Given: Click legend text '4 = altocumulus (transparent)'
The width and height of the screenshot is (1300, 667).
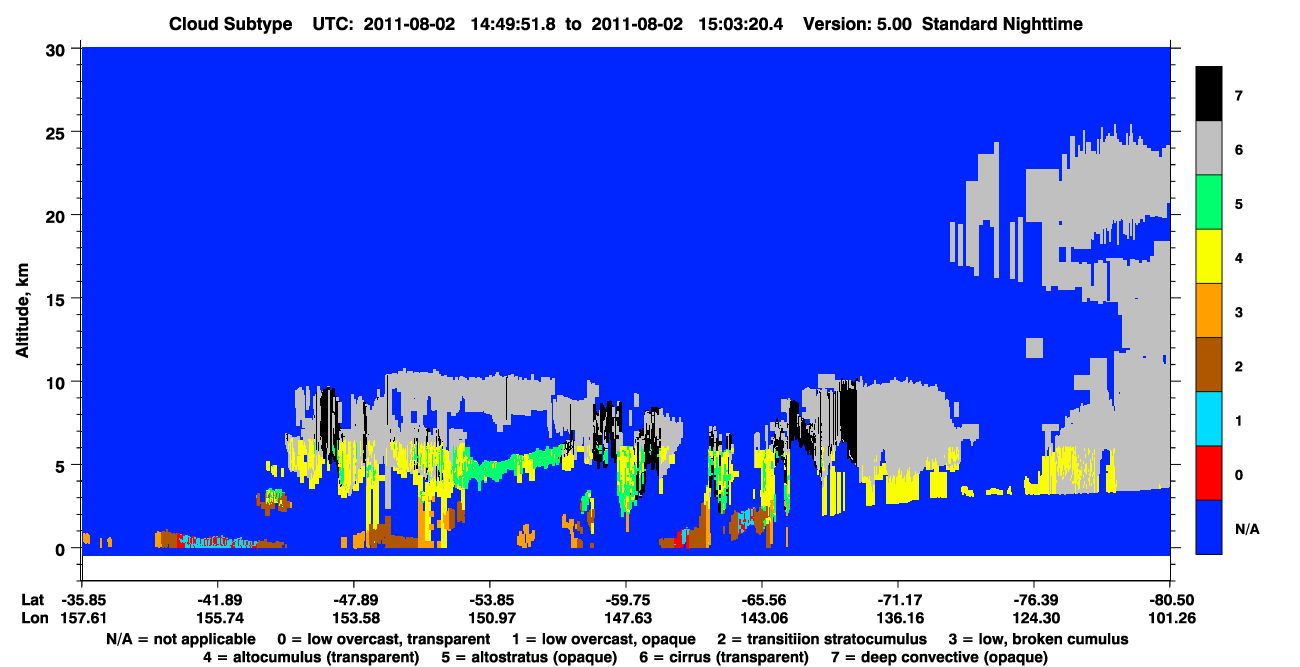Looking at the screenshot, I should coord(310,657).
